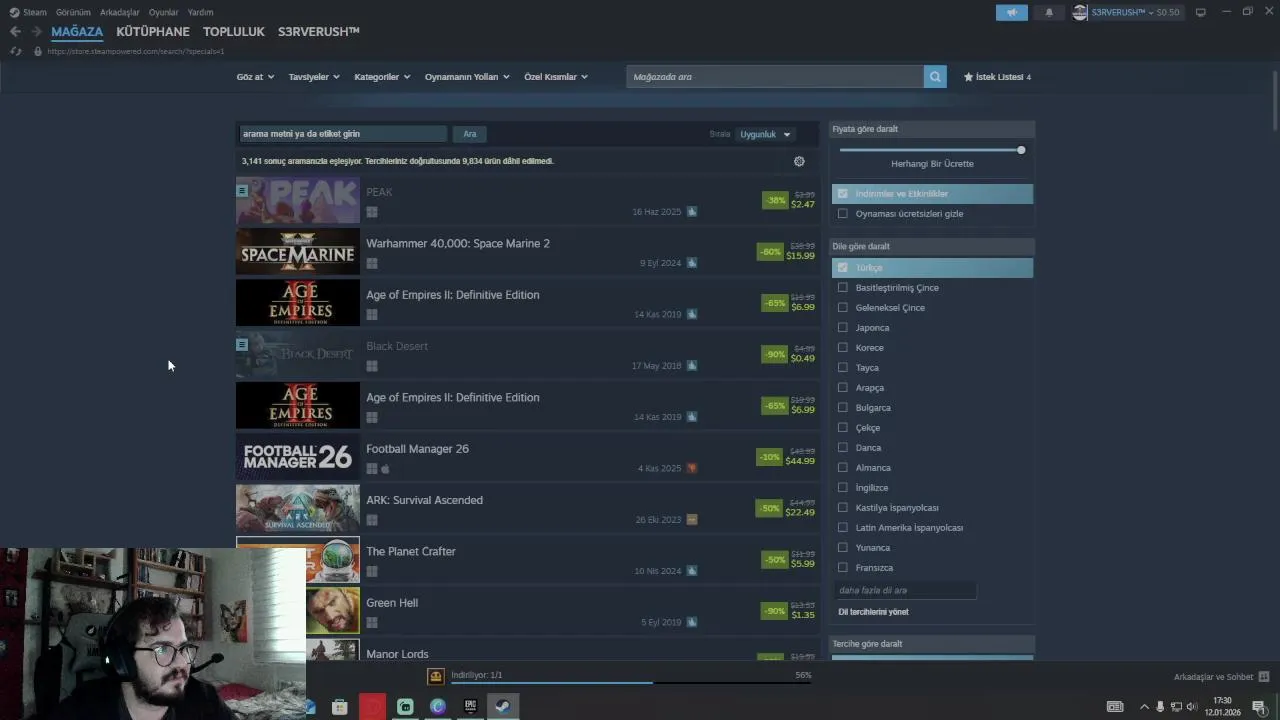Switch to the KÜTÜPHANE tab
The height and width of the screenshot is (720, 1280).
pyautogui.click(x=153, y=32)
